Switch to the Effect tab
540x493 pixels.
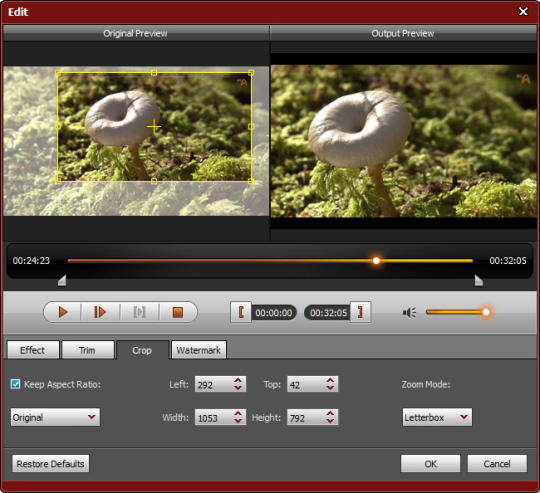click(33, 350)
